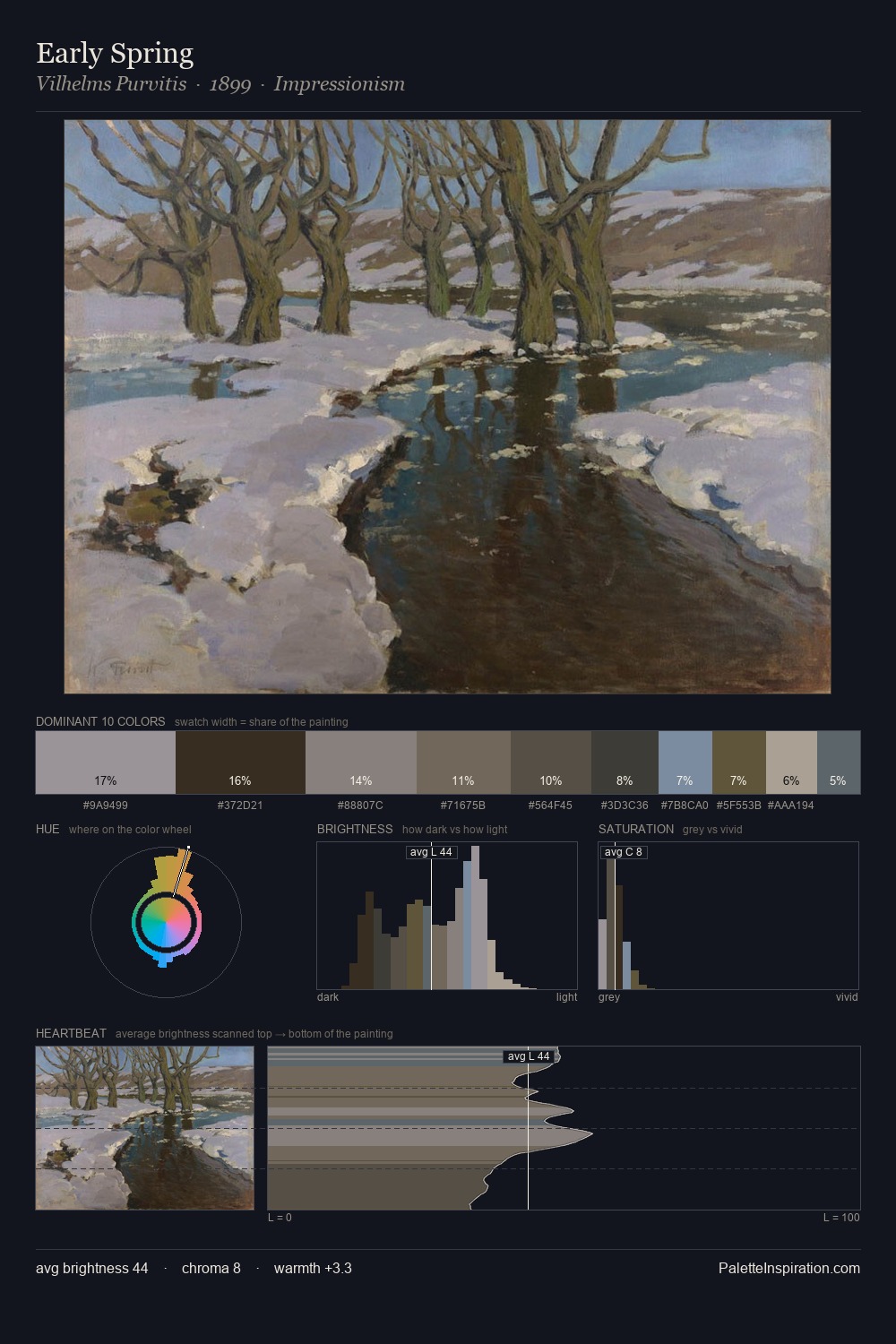Viewport: 896px width, 1344px height.
Task: Click the hex code #372D21 label
Action: click(x=240, y=806)
